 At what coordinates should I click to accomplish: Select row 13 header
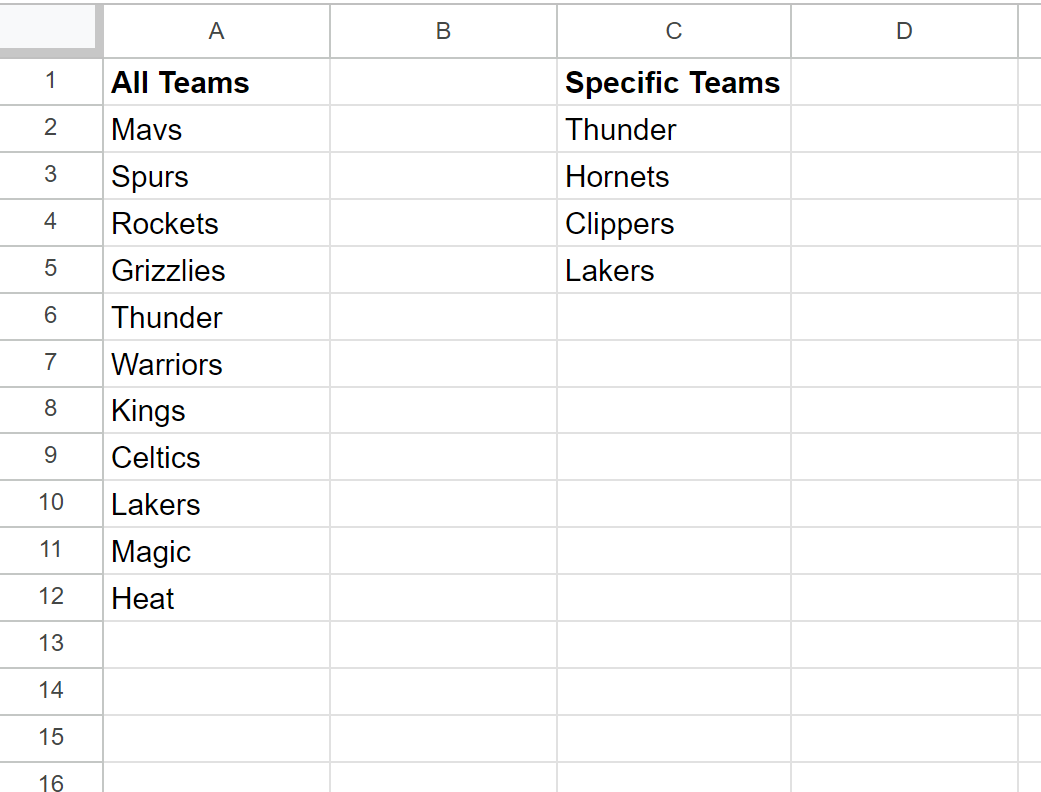click(50, 644)
